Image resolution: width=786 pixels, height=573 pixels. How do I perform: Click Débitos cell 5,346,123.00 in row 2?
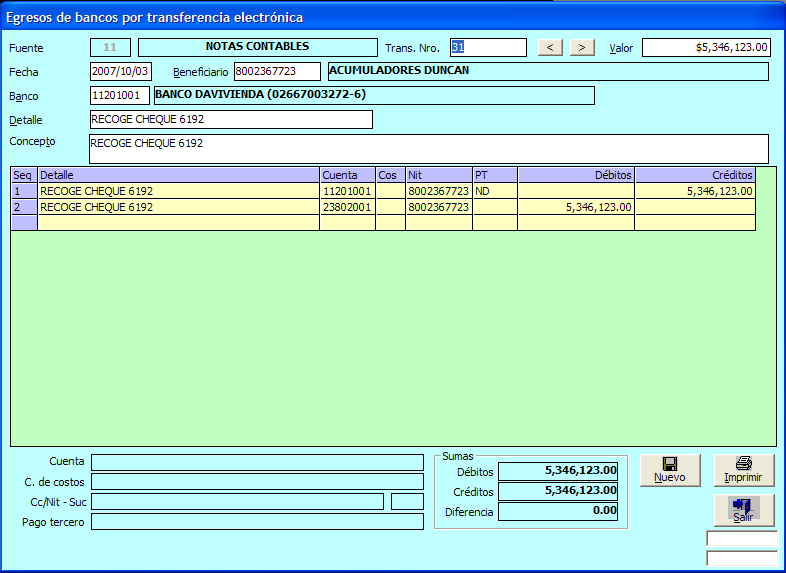(x=576, y=207)
